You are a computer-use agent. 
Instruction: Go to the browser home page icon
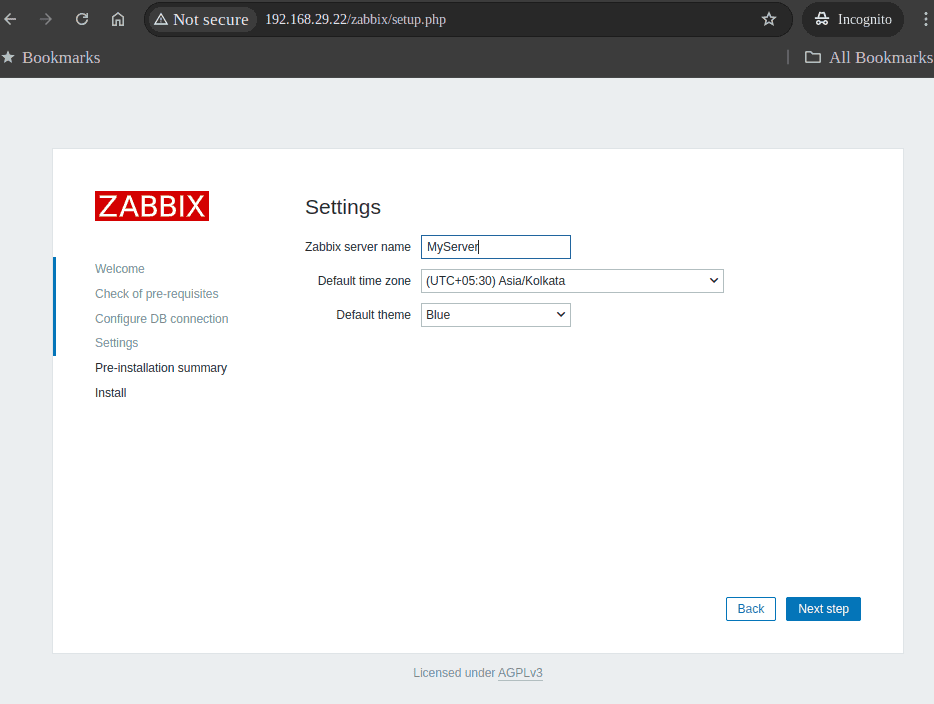point(118,19)
